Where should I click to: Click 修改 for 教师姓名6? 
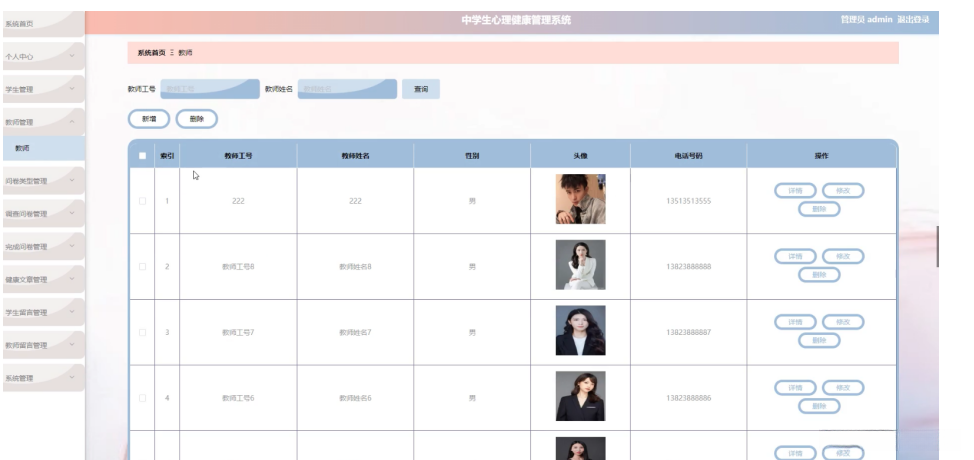coord(843,387)
